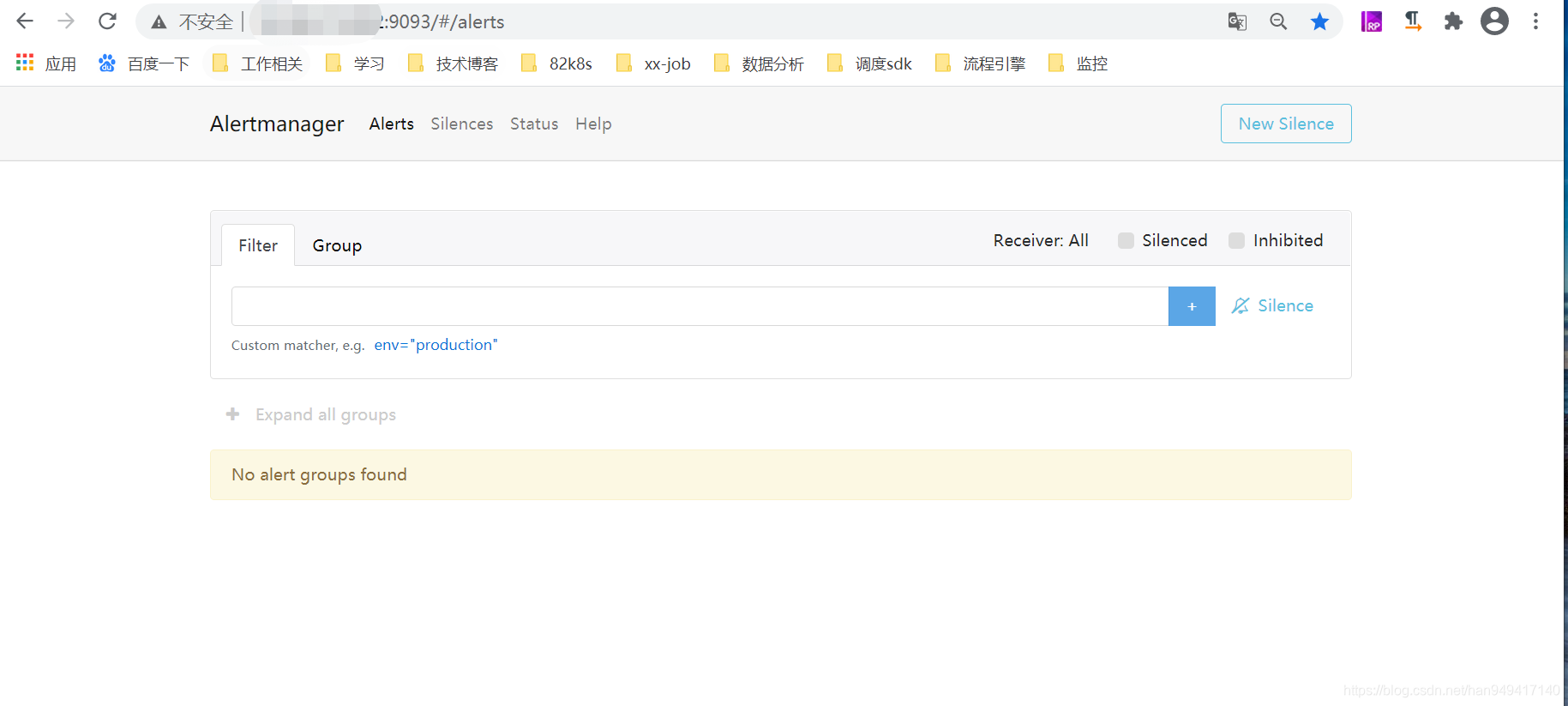Open the apps grid shortcut 应用
Image resolution: width=1568 pixels, height=706 pixels.
[46, 63]
